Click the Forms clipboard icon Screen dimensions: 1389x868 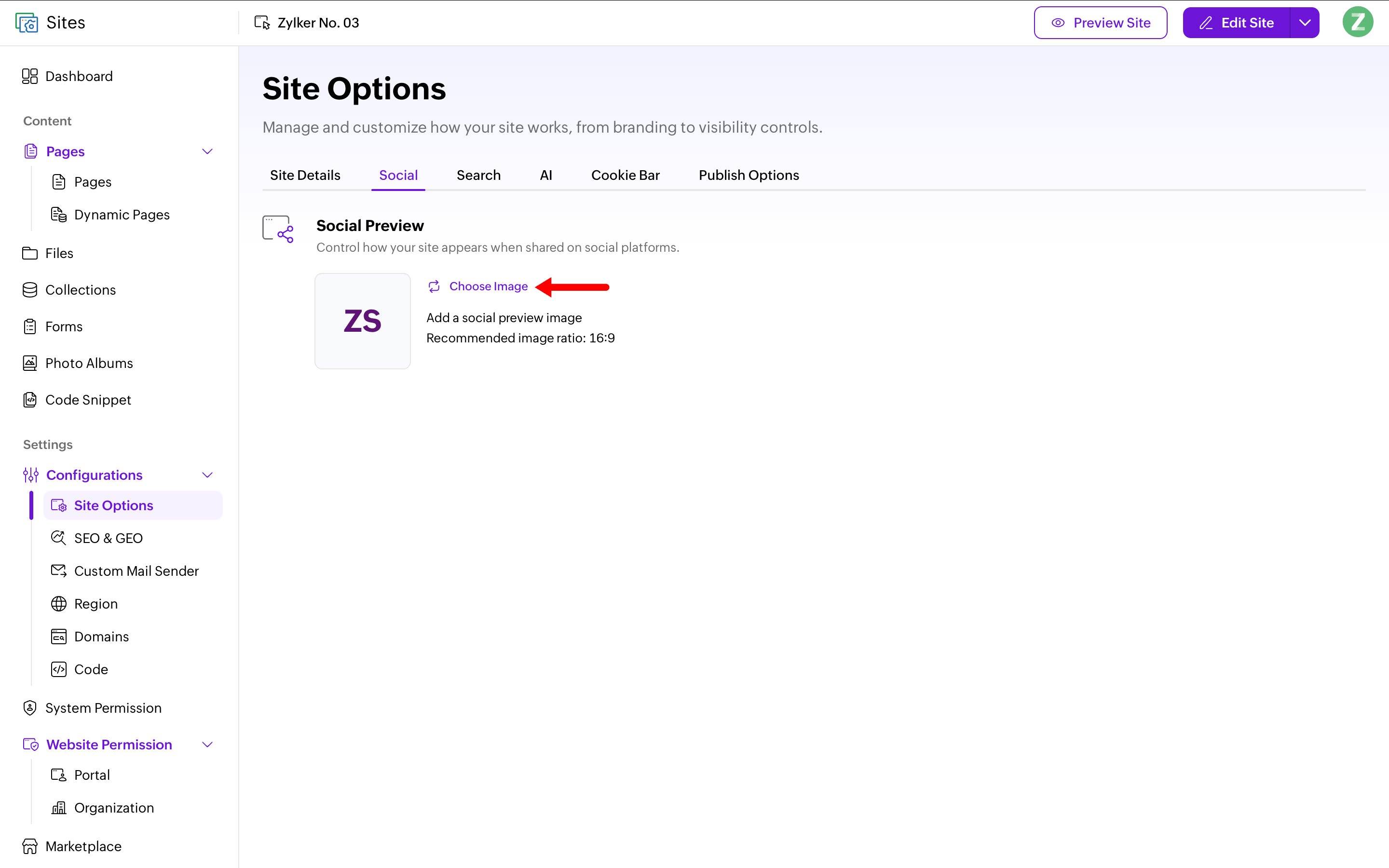click(30, 326)
